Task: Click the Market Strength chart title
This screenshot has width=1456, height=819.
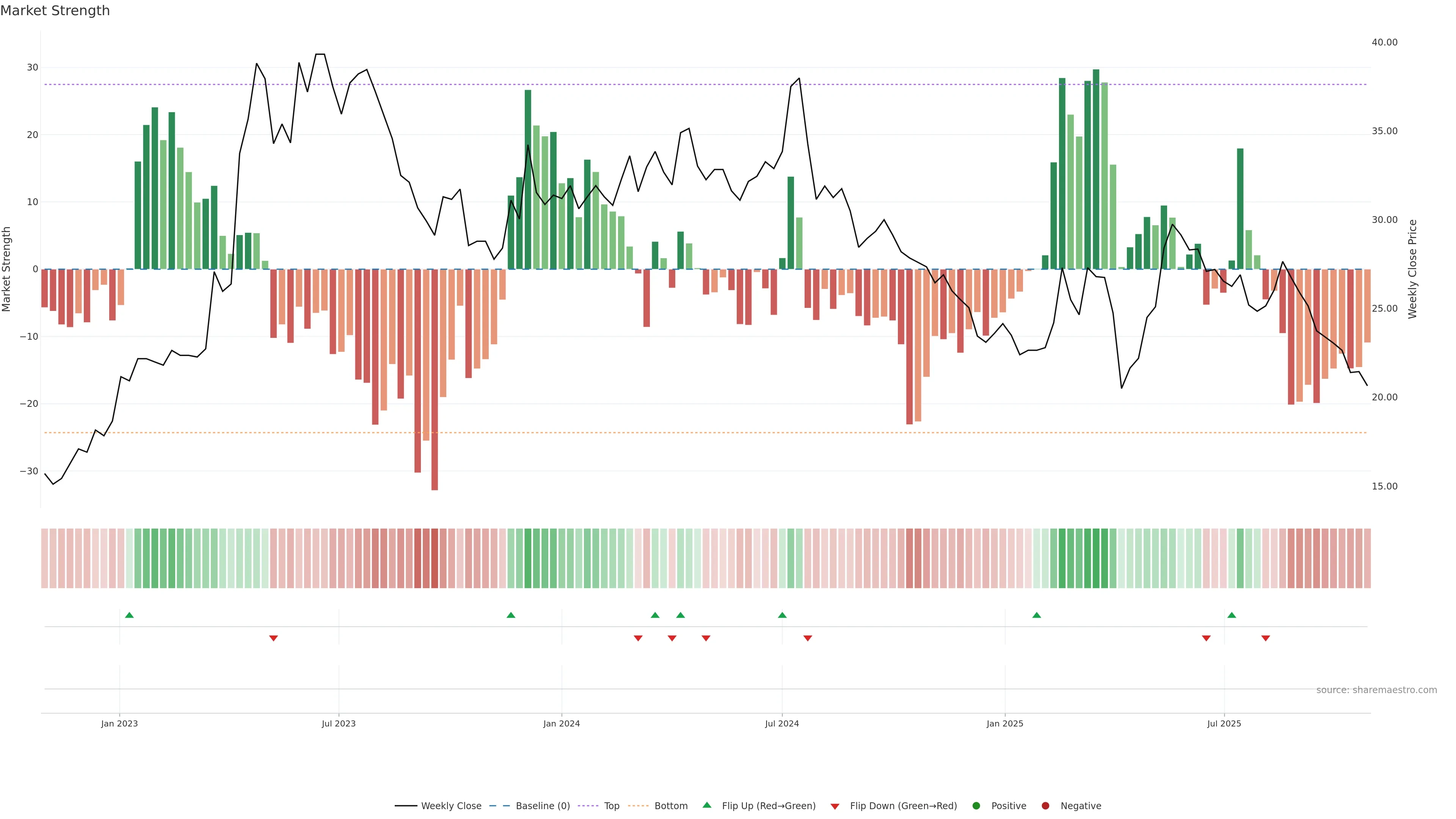Action: 55,11
